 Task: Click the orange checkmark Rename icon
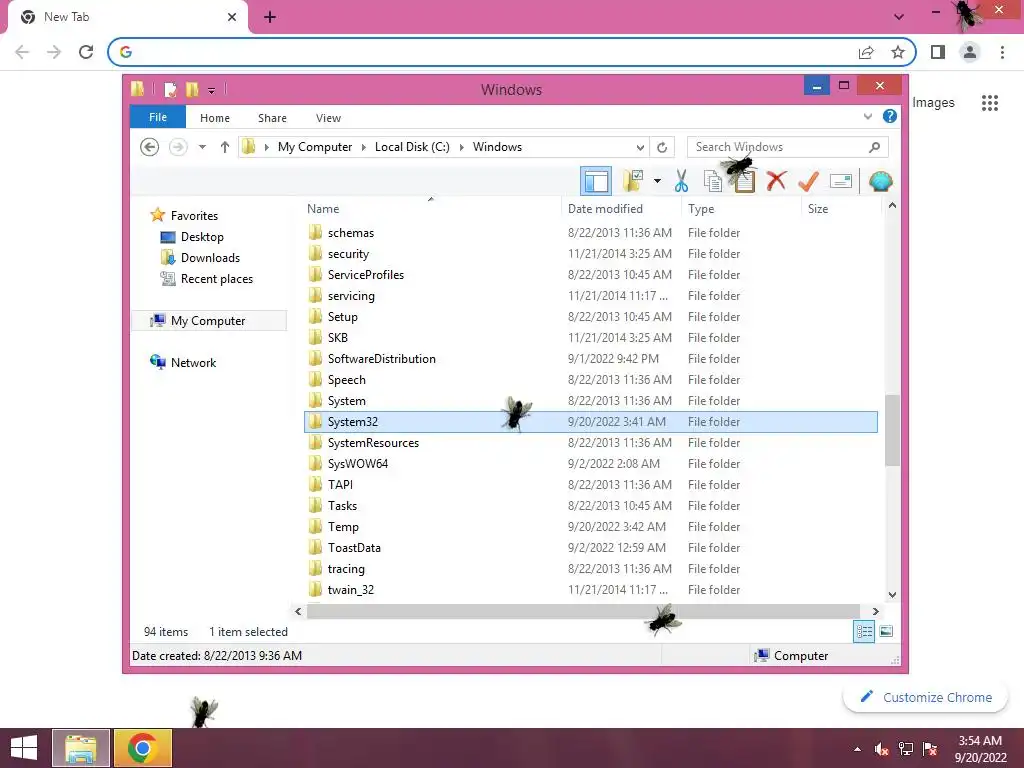pos(808,181)
